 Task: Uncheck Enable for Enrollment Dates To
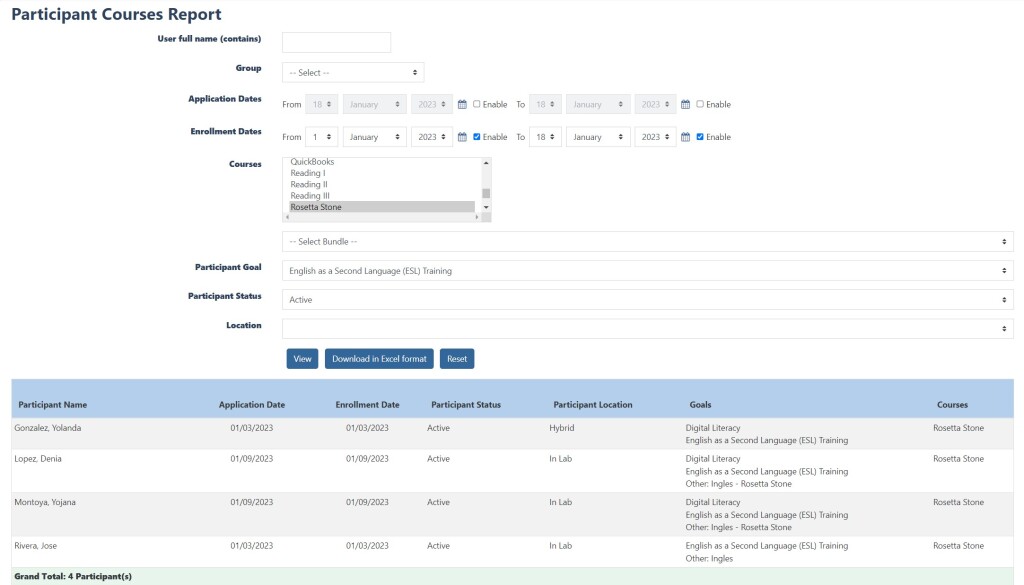point(700,137)
